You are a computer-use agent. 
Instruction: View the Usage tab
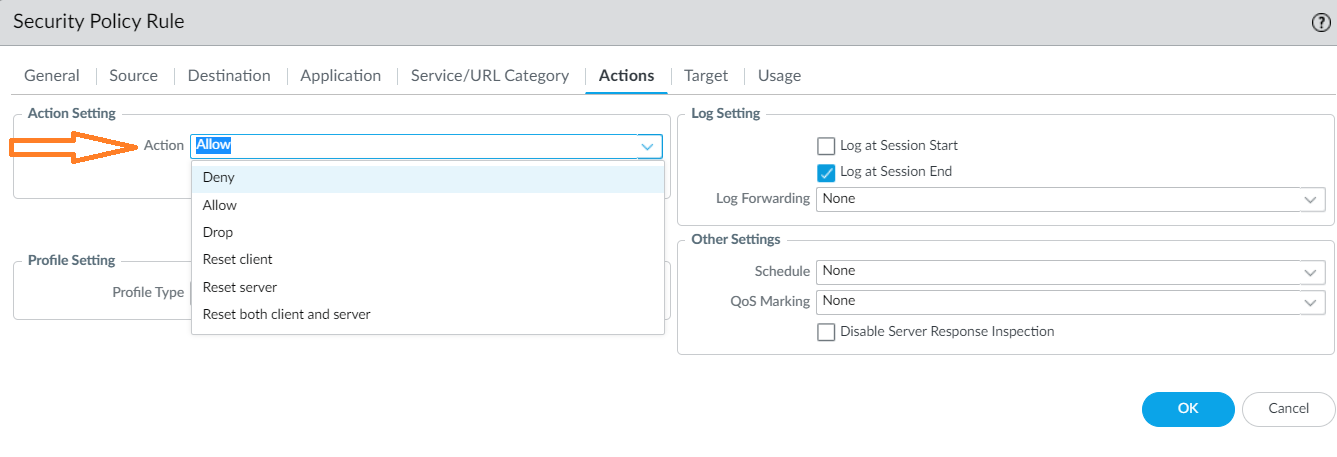[x=779, y=76]
